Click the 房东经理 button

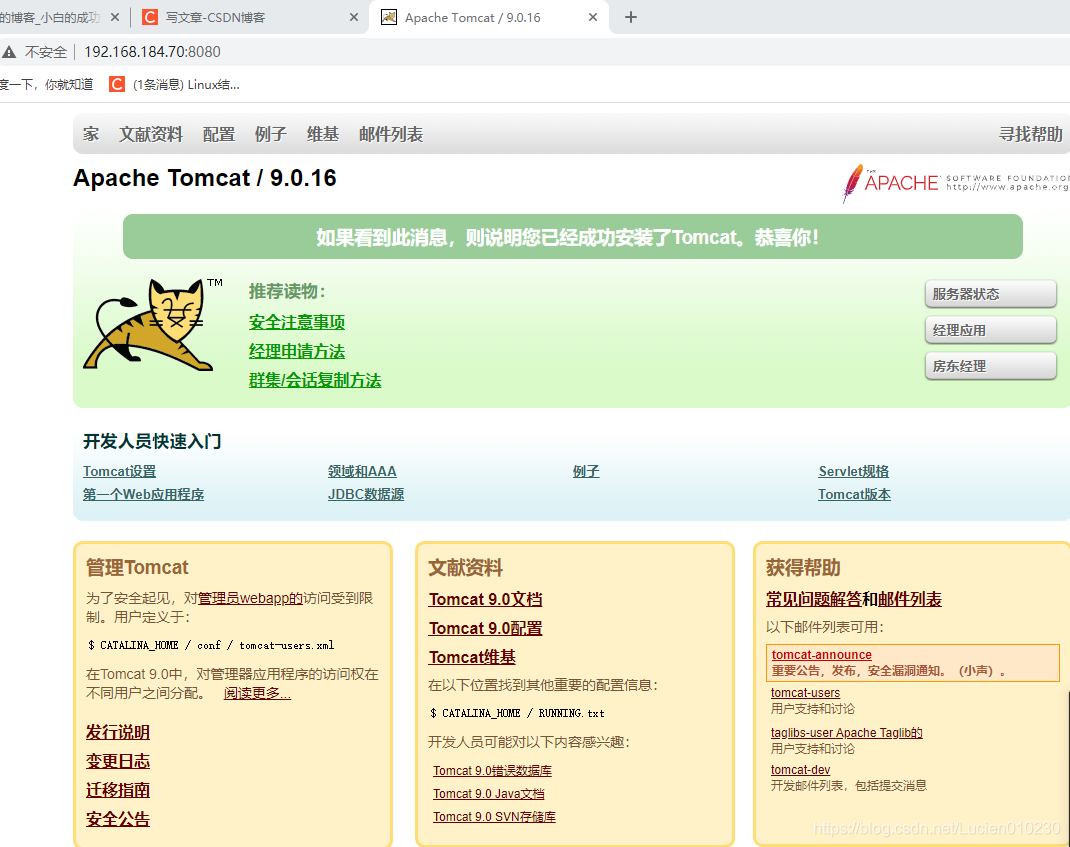[x=991, y=367]
